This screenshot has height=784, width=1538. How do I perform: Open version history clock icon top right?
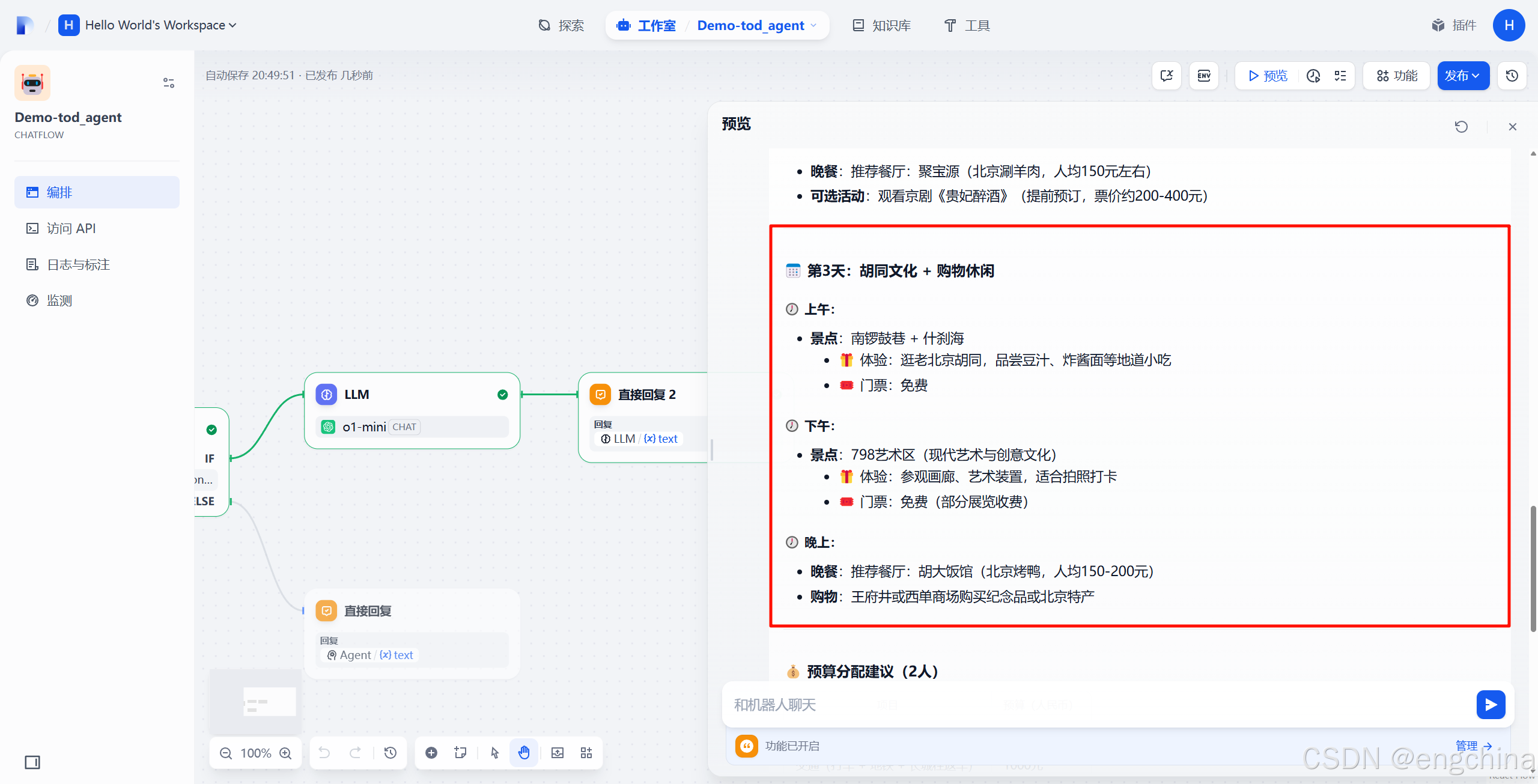(x=1512, y=76)
